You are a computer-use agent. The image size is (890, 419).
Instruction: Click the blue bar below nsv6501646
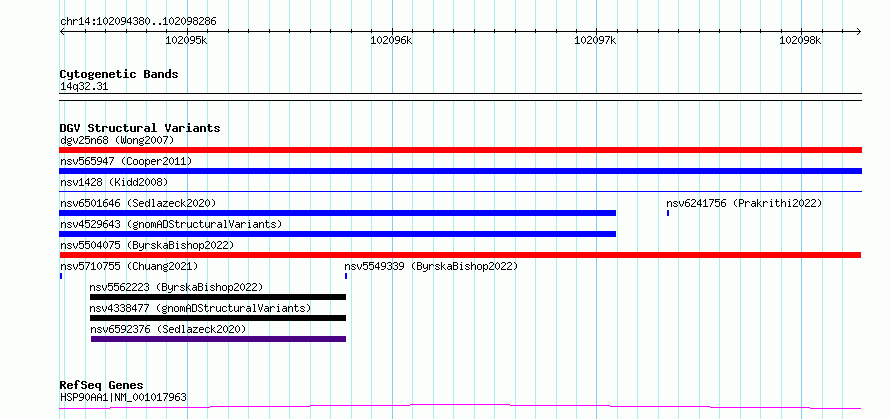tap(337, 213)
